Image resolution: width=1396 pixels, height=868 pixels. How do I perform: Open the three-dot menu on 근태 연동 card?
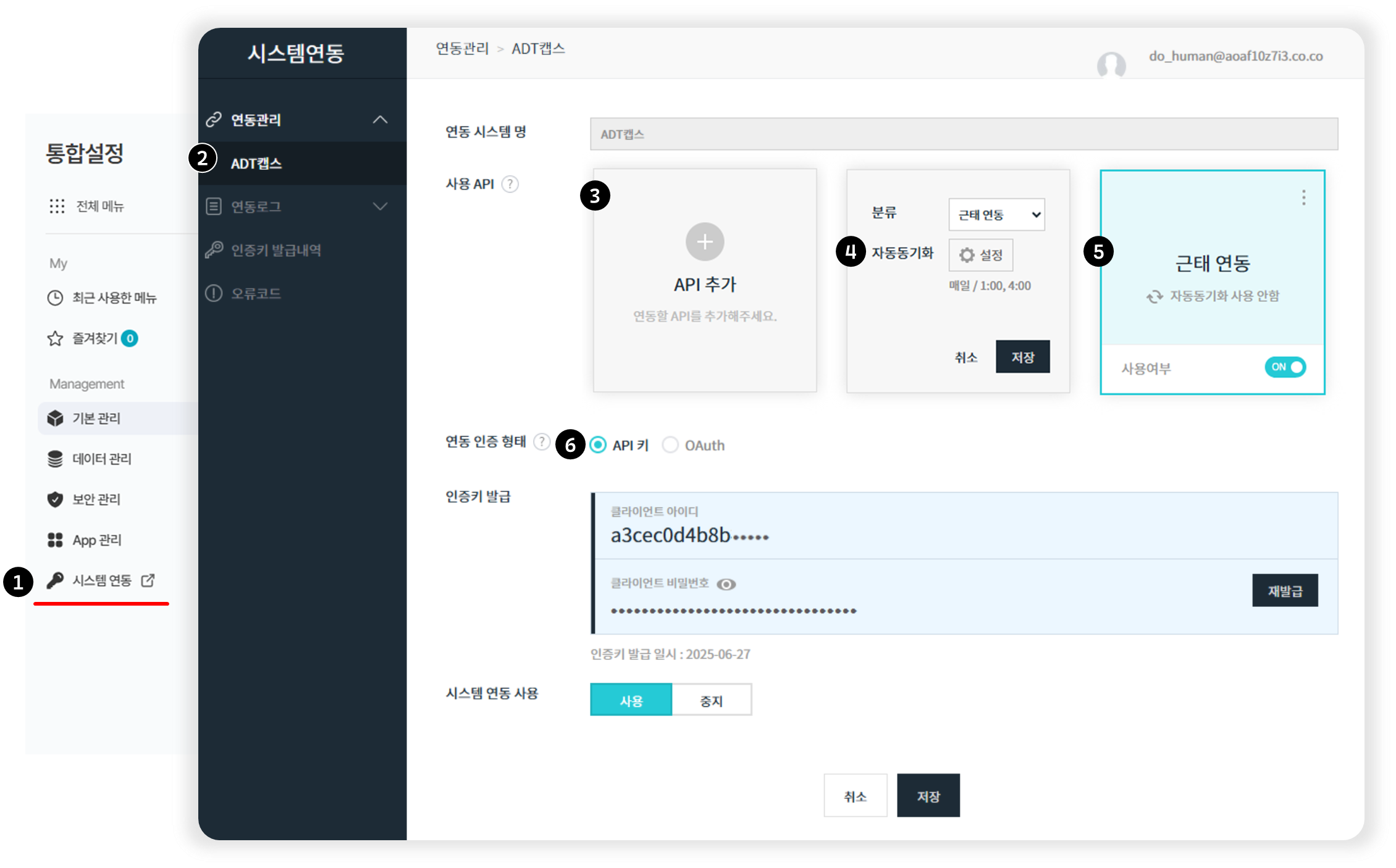(x=1303, y=198)
